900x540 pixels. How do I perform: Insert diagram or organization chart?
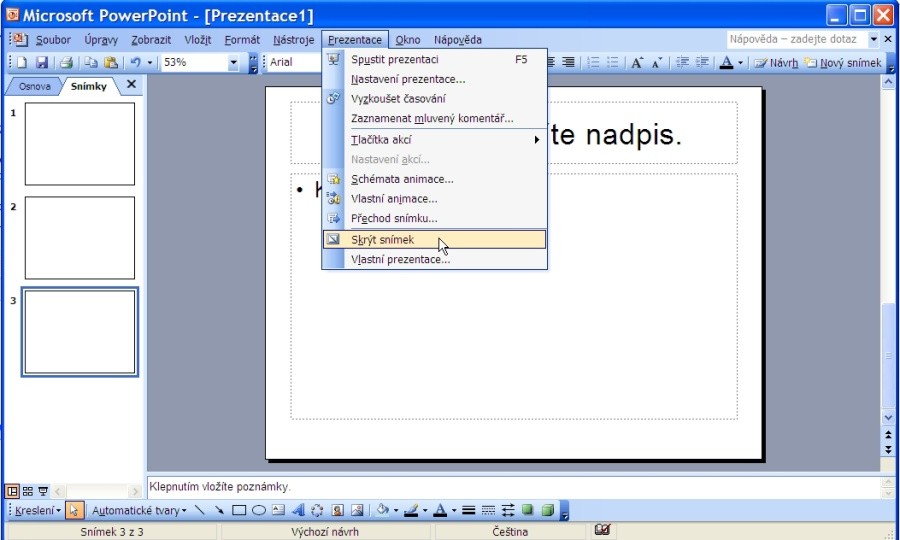pos(317,510)
